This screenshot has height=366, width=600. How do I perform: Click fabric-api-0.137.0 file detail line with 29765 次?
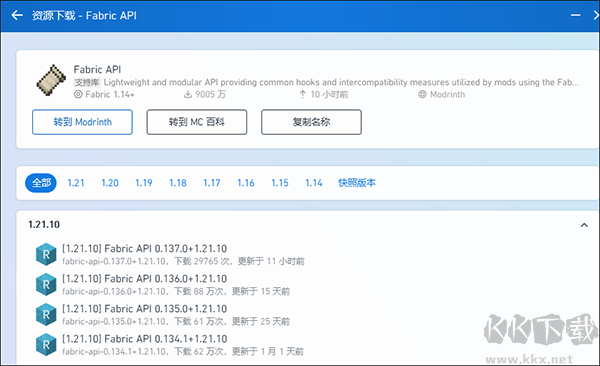(183, 261)
